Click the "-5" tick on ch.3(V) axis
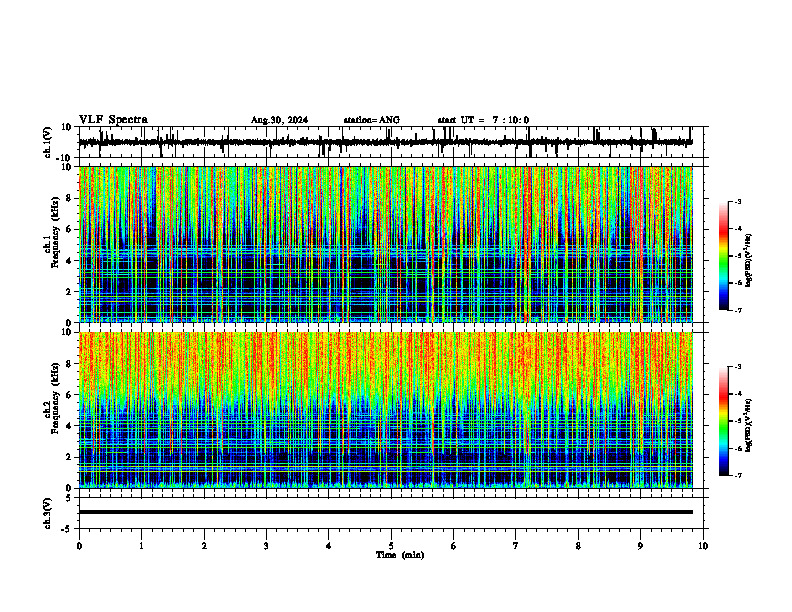 (67, 529)
